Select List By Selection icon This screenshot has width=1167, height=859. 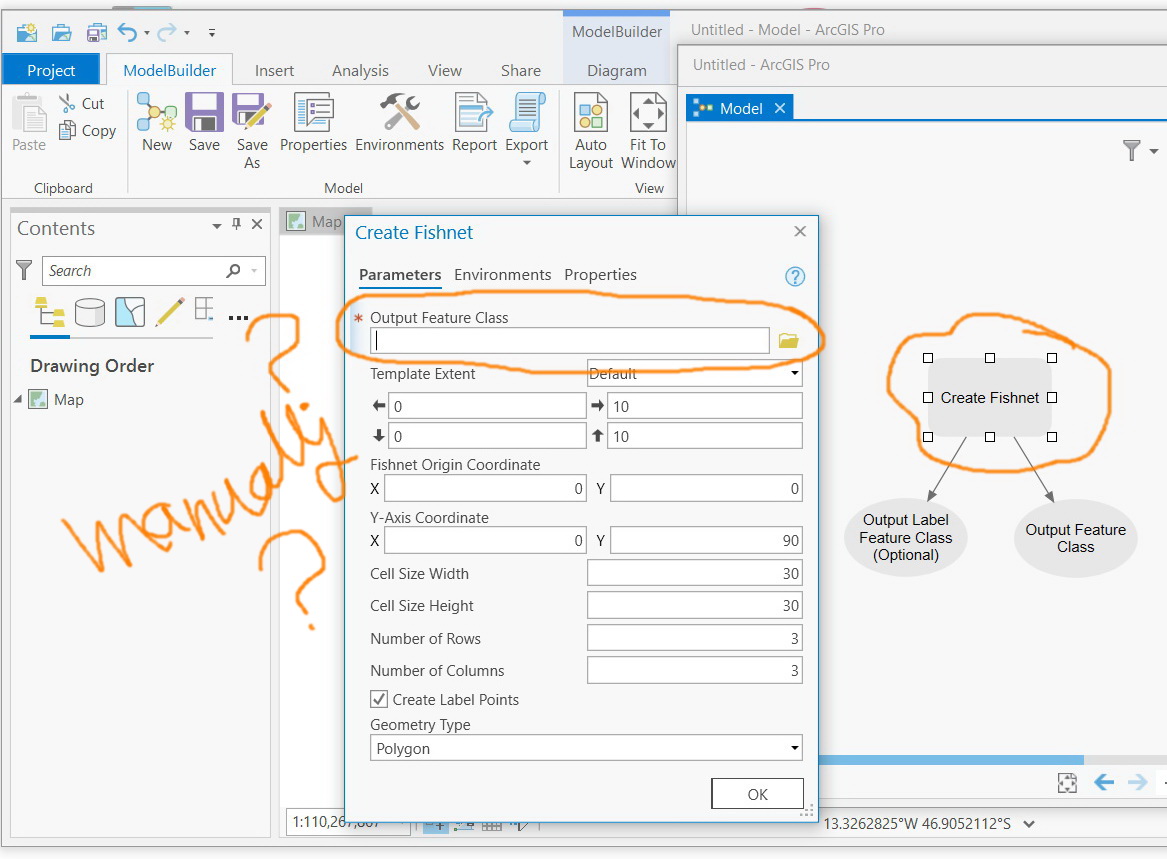tap(130, 313)
